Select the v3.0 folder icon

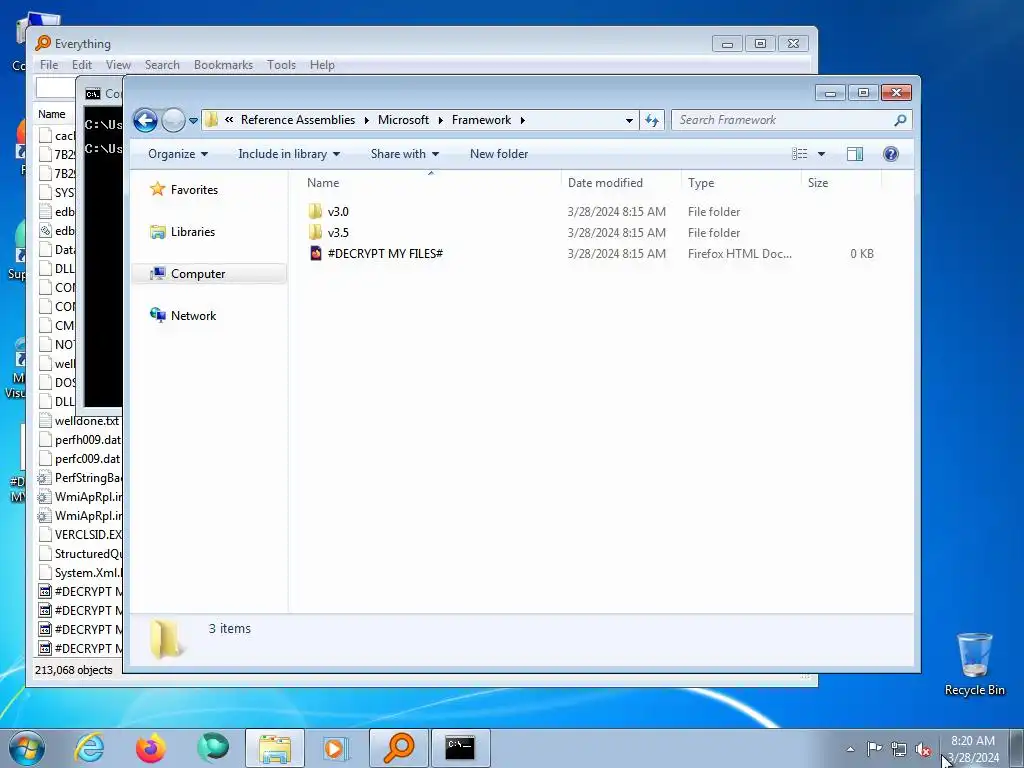coord(315,212)
